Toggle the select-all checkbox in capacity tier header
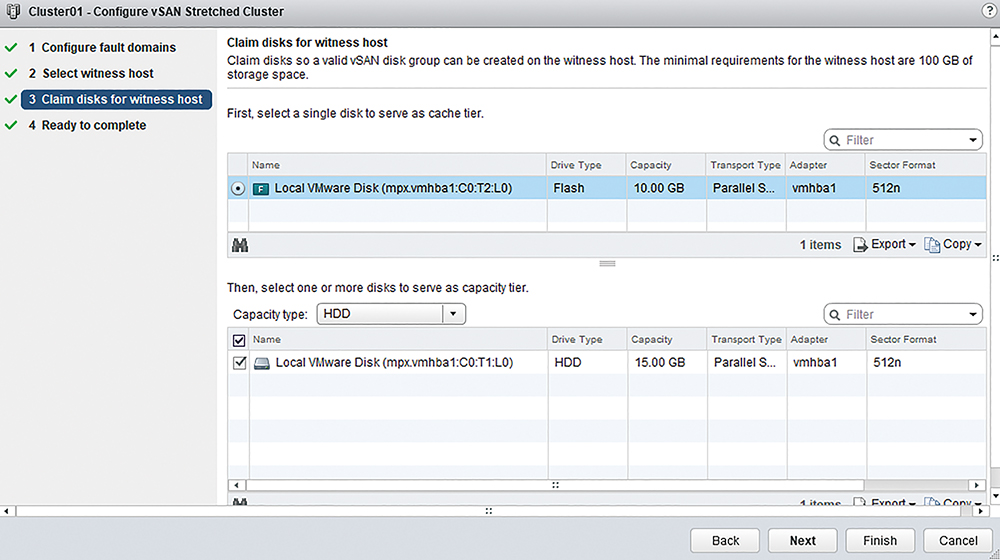The height and width of the screenshot is (560, 1000). point(239,340)
